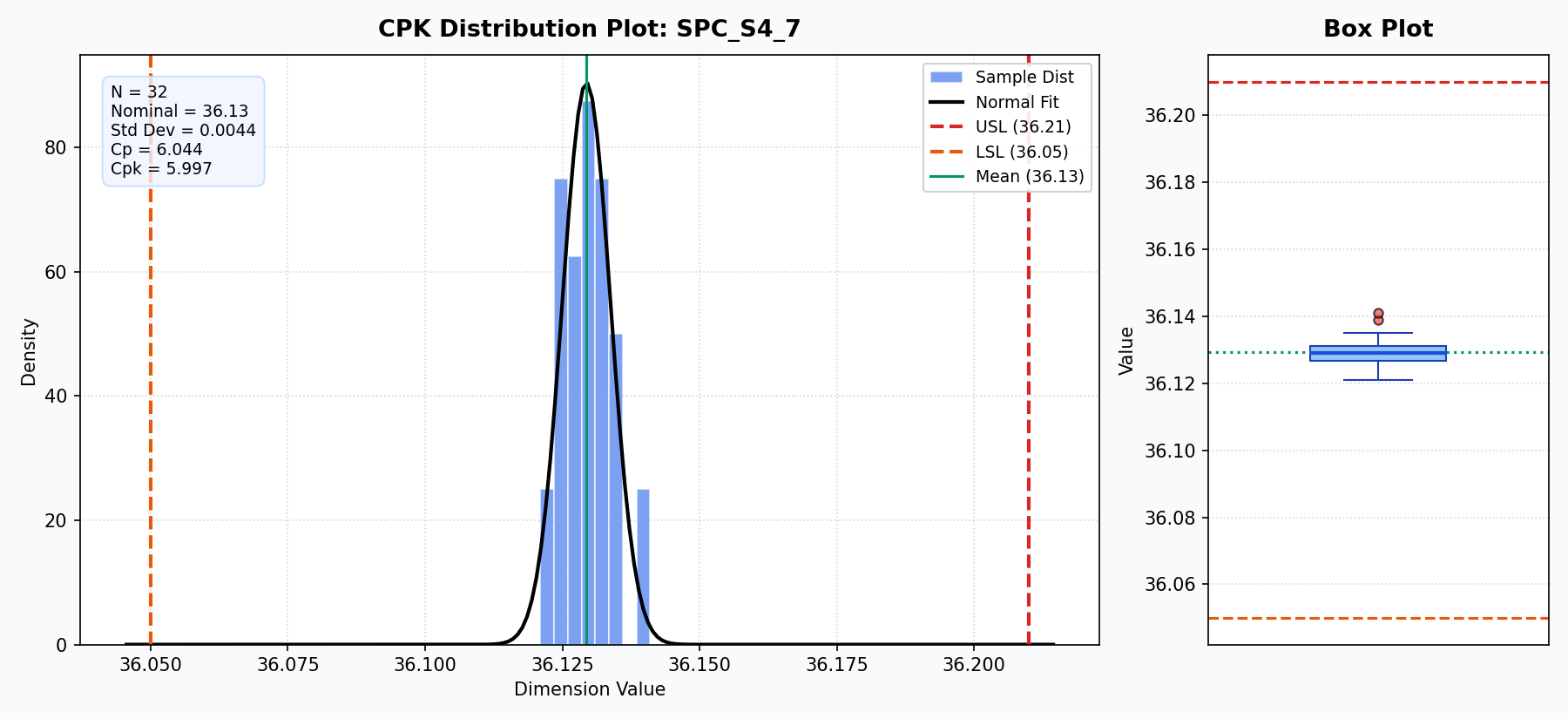
Task: Click the Density axis tick label "80"
Action: click(56, 148)
